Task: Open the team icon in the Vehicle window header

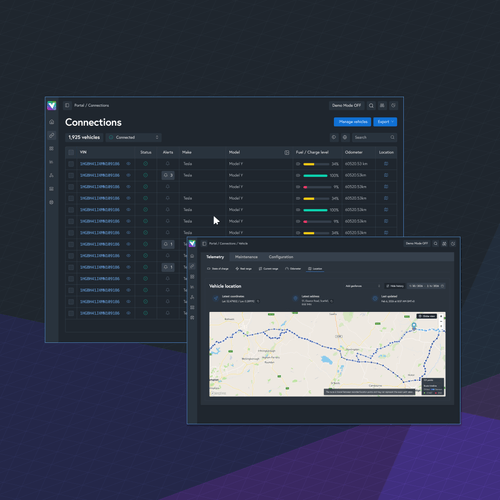Action: point(444,244)
